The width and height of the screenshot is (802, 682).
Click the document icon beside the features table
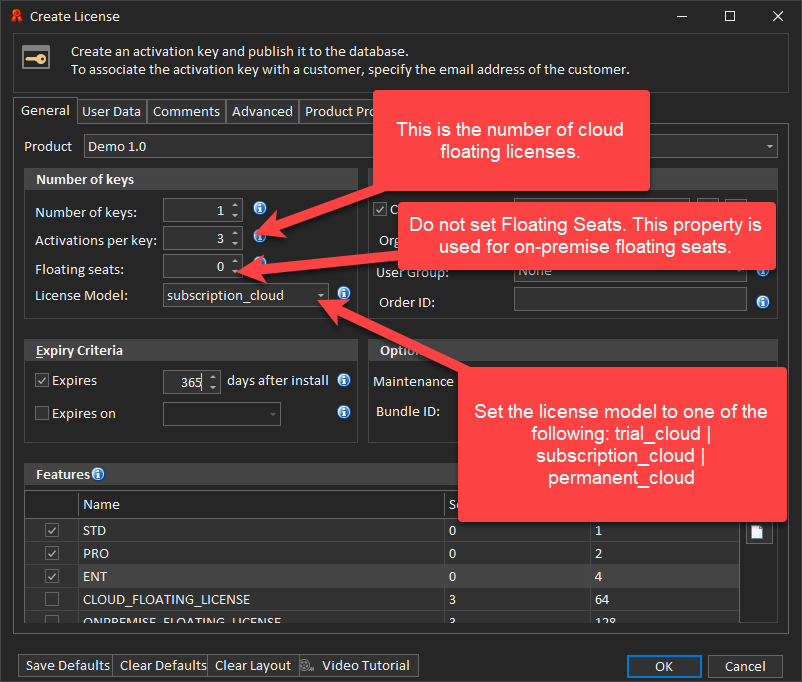click(x=757, y=532)
